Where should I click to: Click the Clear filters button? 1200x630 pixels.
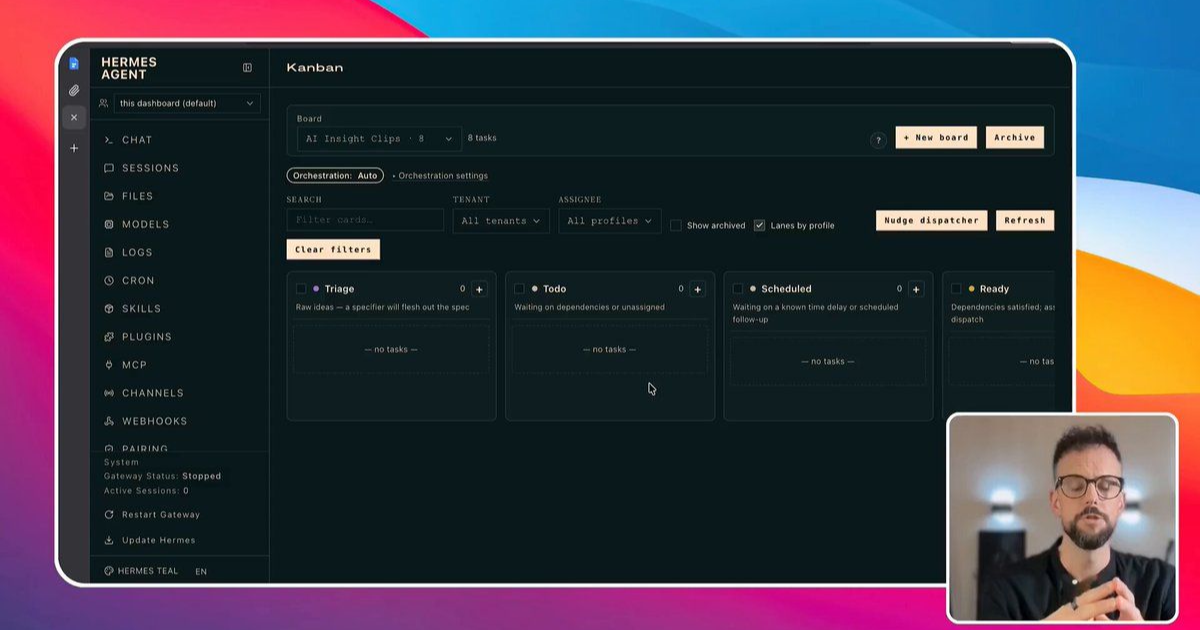pyautogui.click(x=333, y=249)
